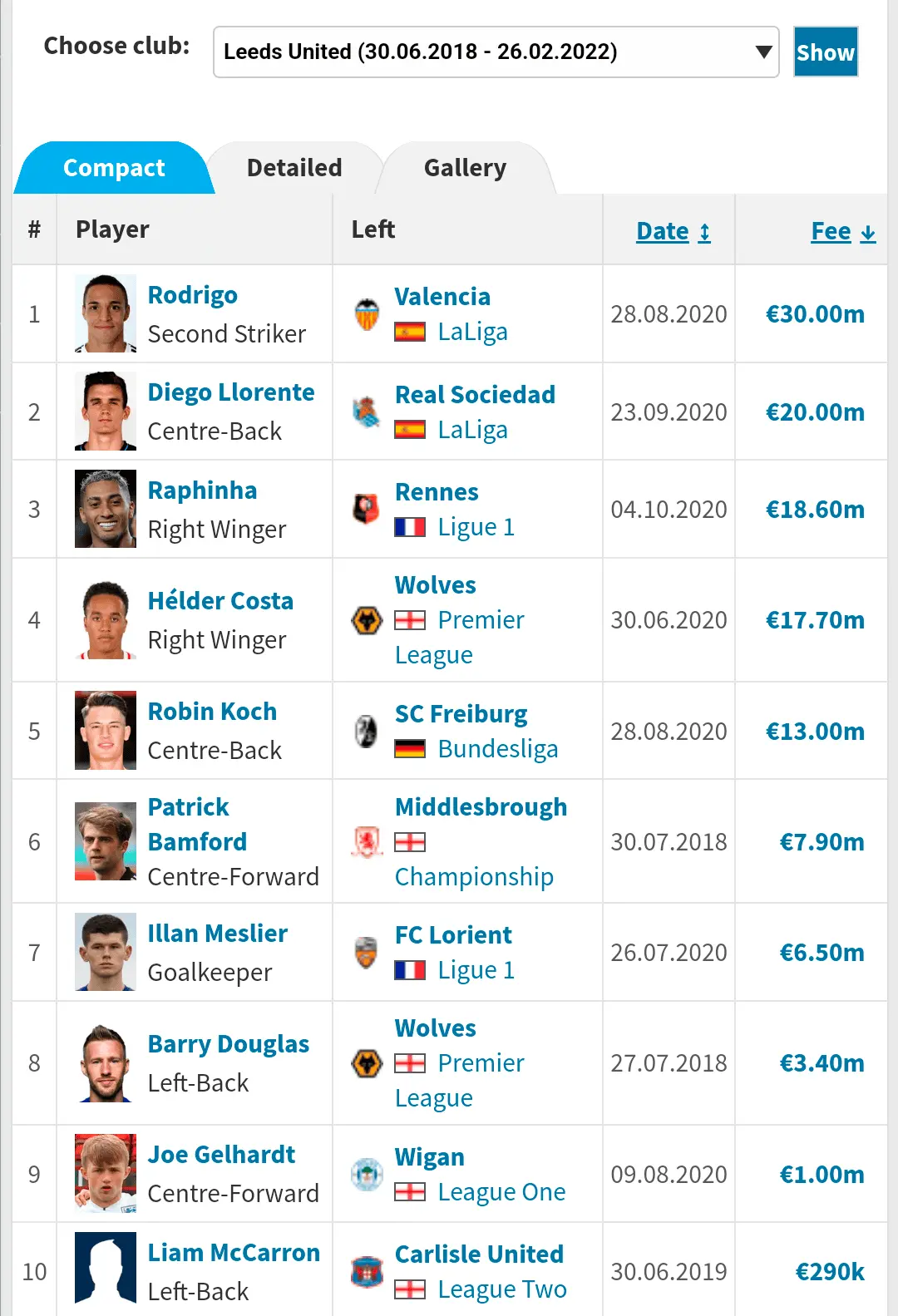
Task: Click the Valencia club crest icon
Action: point(367,314)
